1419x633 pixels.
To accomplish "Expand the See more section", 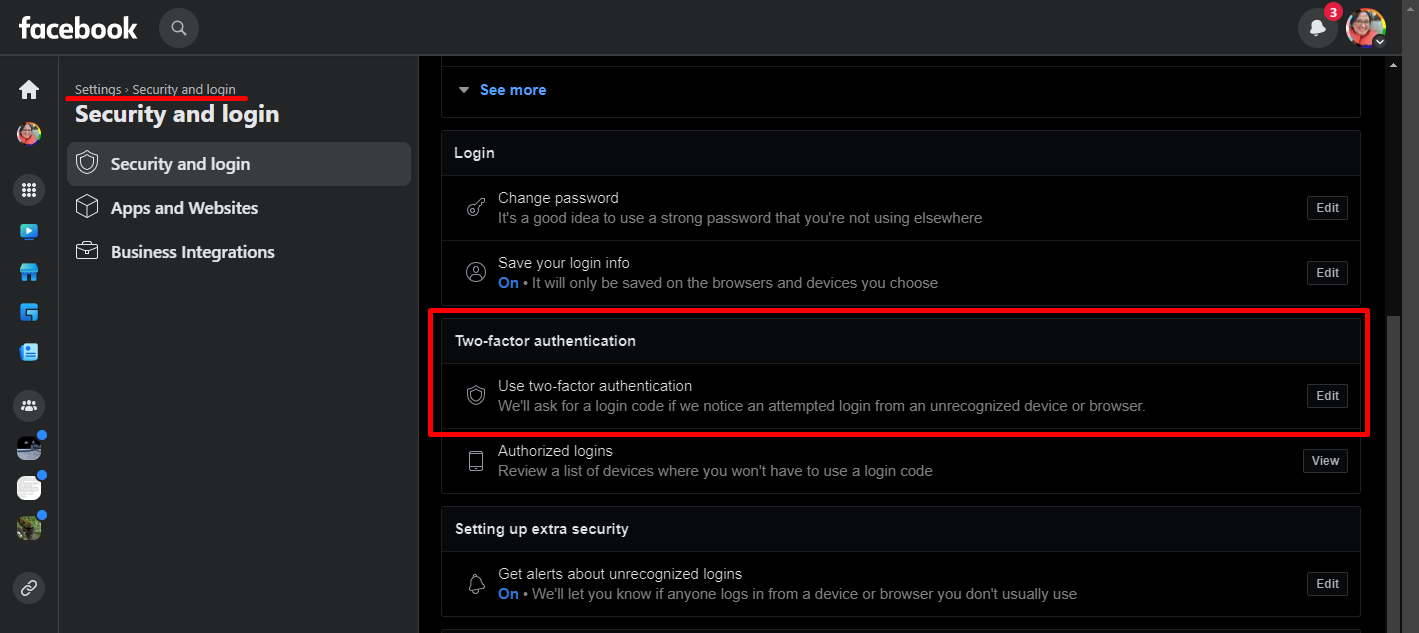I will click(512, 90).
